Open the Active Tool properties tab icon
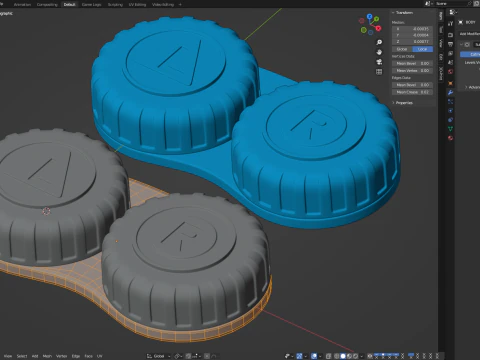 click(x=450, y=23)
